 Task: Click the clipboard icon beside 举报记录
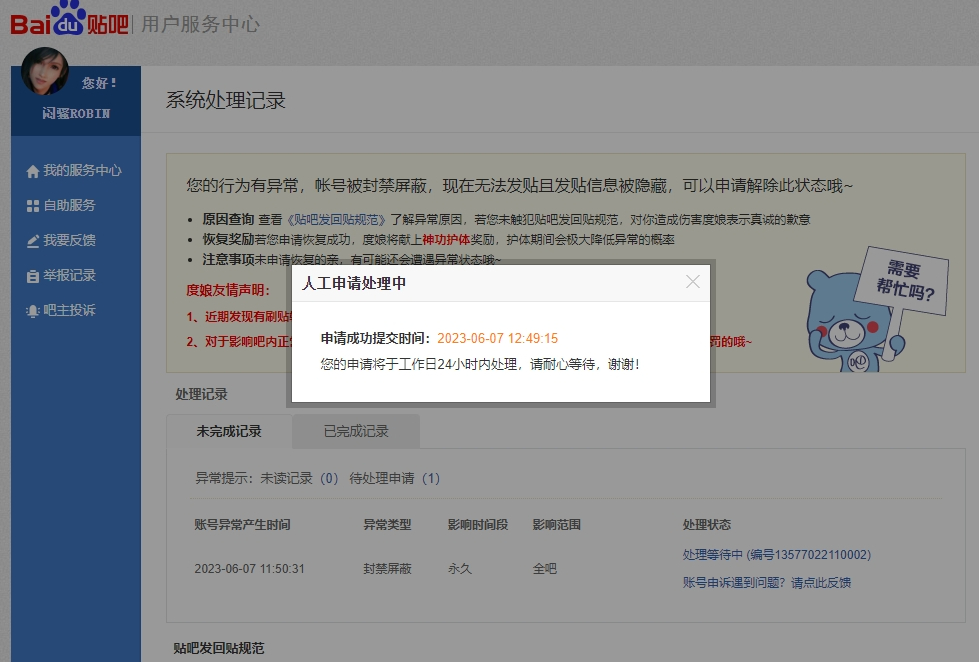click(33, 276)
